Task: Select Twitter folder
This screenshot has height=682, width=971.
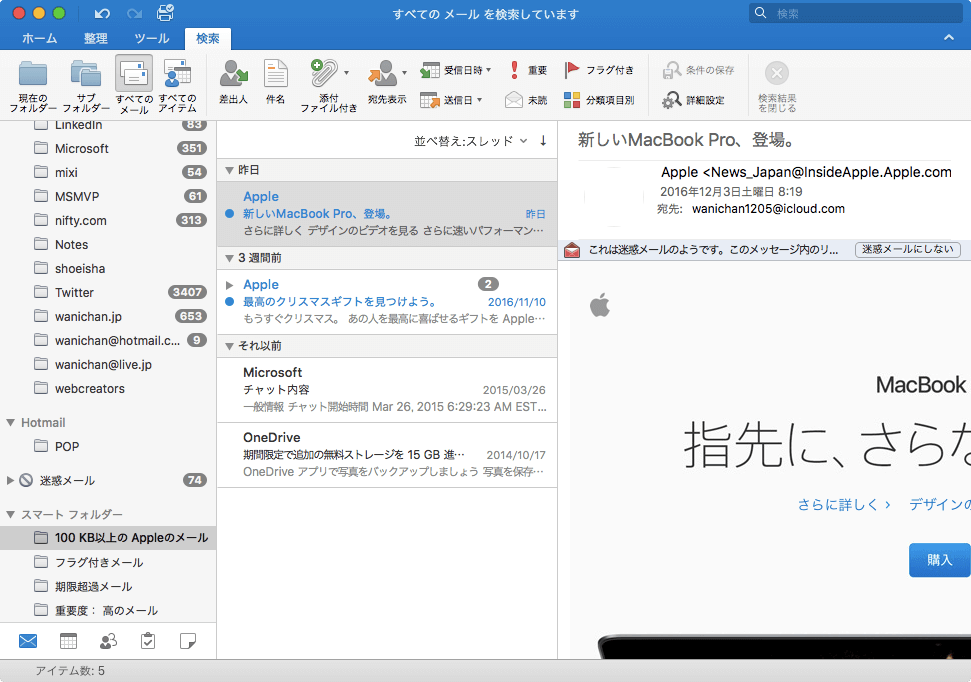Action: coord(108,292)
